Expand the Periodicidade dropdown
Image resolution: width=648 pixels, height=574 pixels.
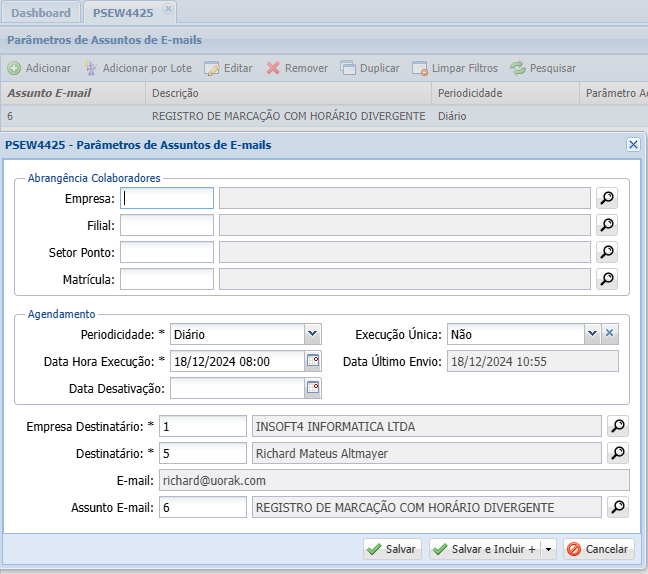coord(312,334)
